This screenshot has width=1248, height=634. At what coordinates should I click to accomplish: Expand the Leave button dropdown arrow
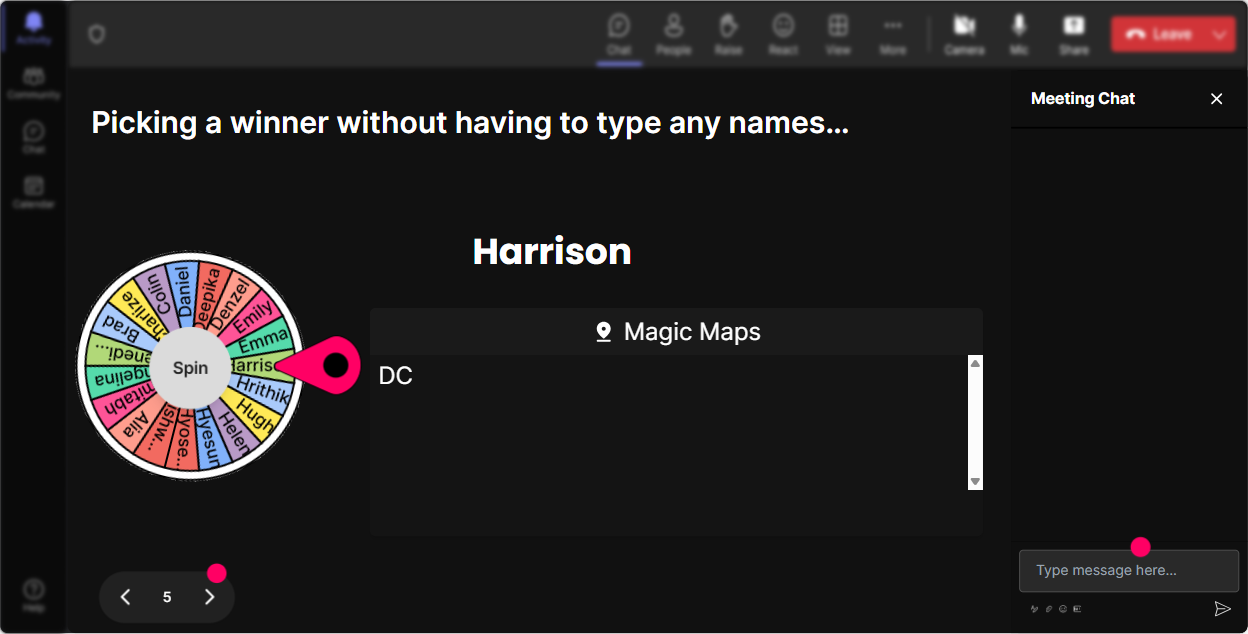tap(1219, 34)
